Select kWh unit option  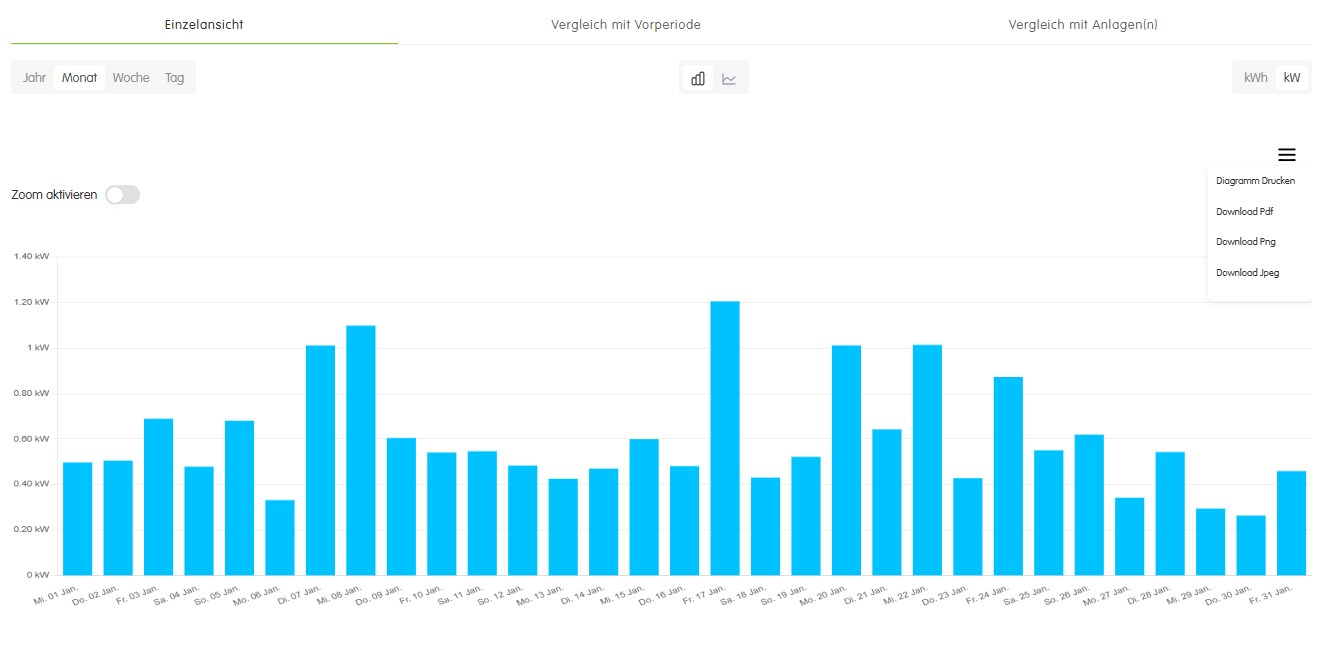coord(1255,78)
